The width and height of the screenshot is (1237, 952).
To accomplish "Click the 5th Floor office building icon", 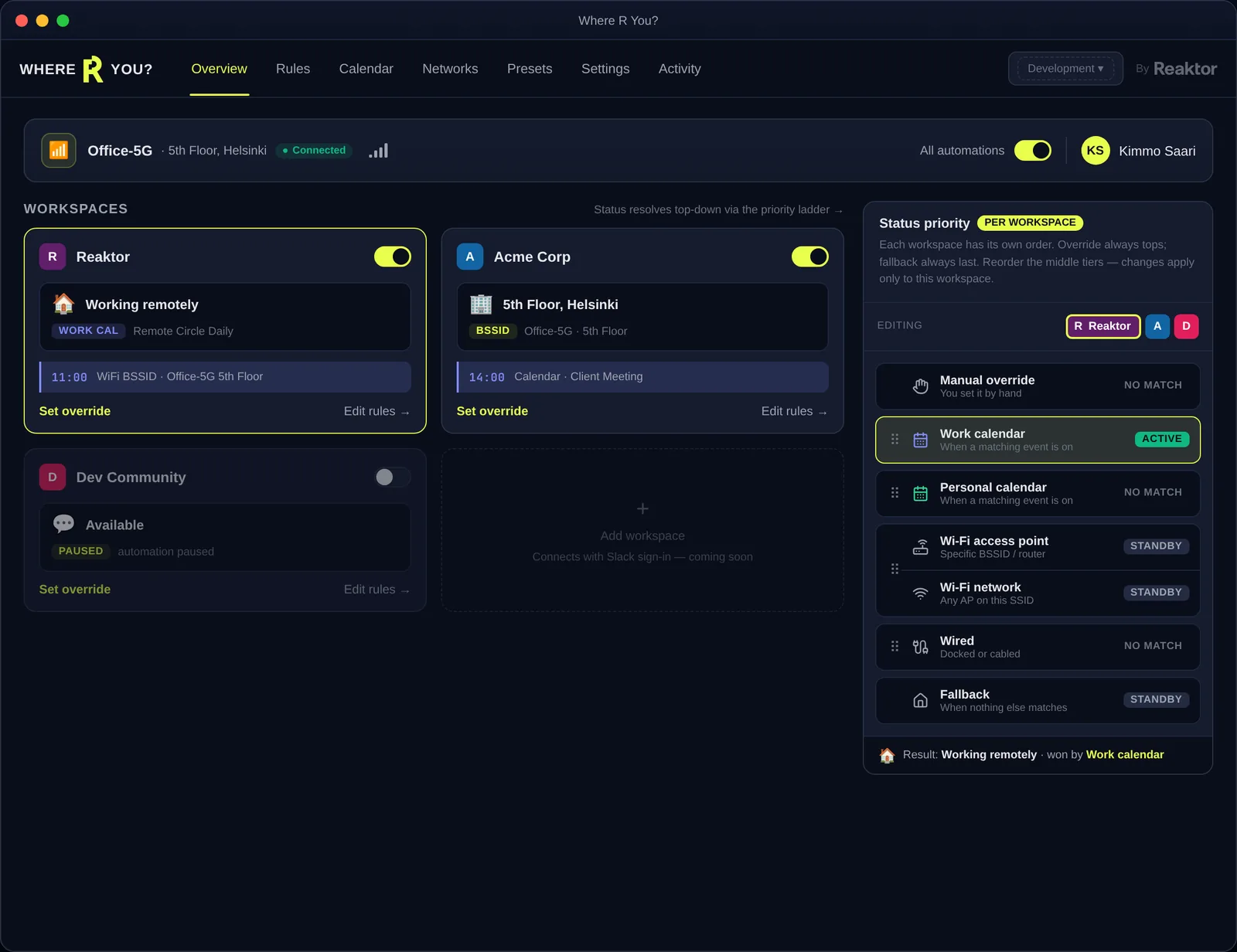I will [481, 304].
